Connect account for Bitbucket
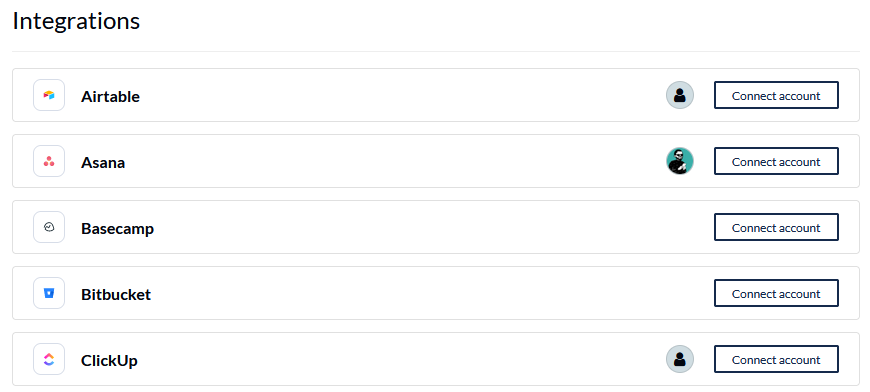This screenshot has width=870, height=392. point(776,293)
